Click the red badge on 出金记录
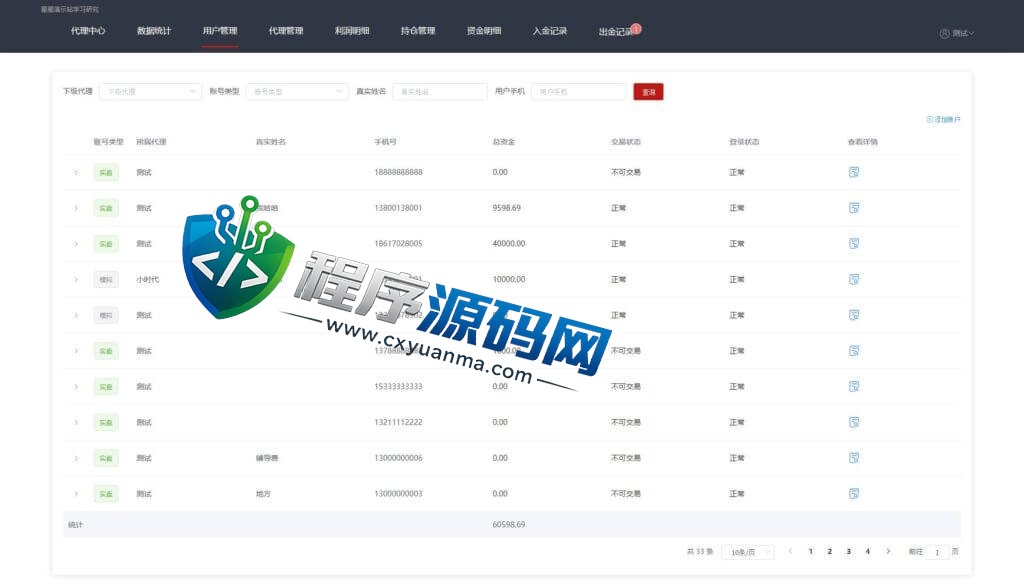Image resolution: width=1024 pixels, height=586 pixels. click(x=636, y=28)
